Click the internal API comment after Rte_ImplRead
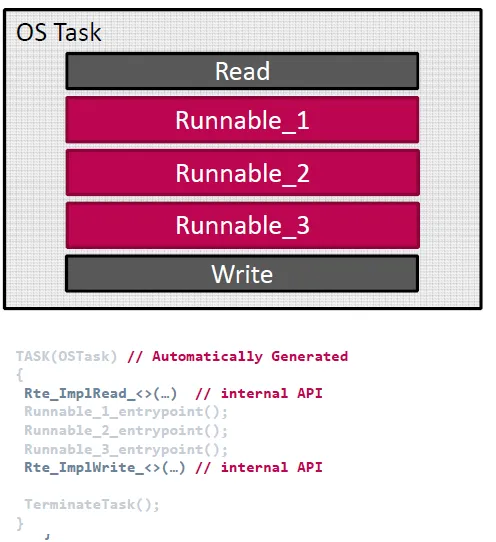Image resolution: width=496 pixels, height=542 pixels. (259, 393)
